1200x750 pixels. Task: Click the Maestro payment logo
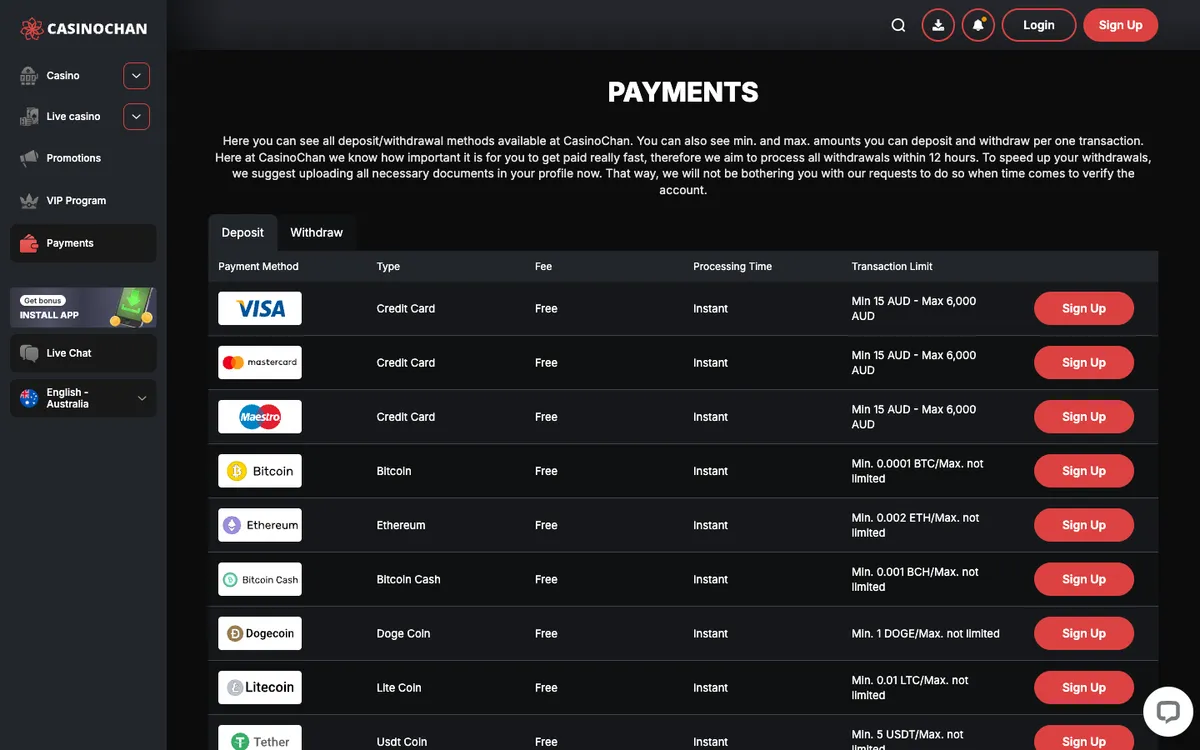pyautogui.click(x=260, y=417)
